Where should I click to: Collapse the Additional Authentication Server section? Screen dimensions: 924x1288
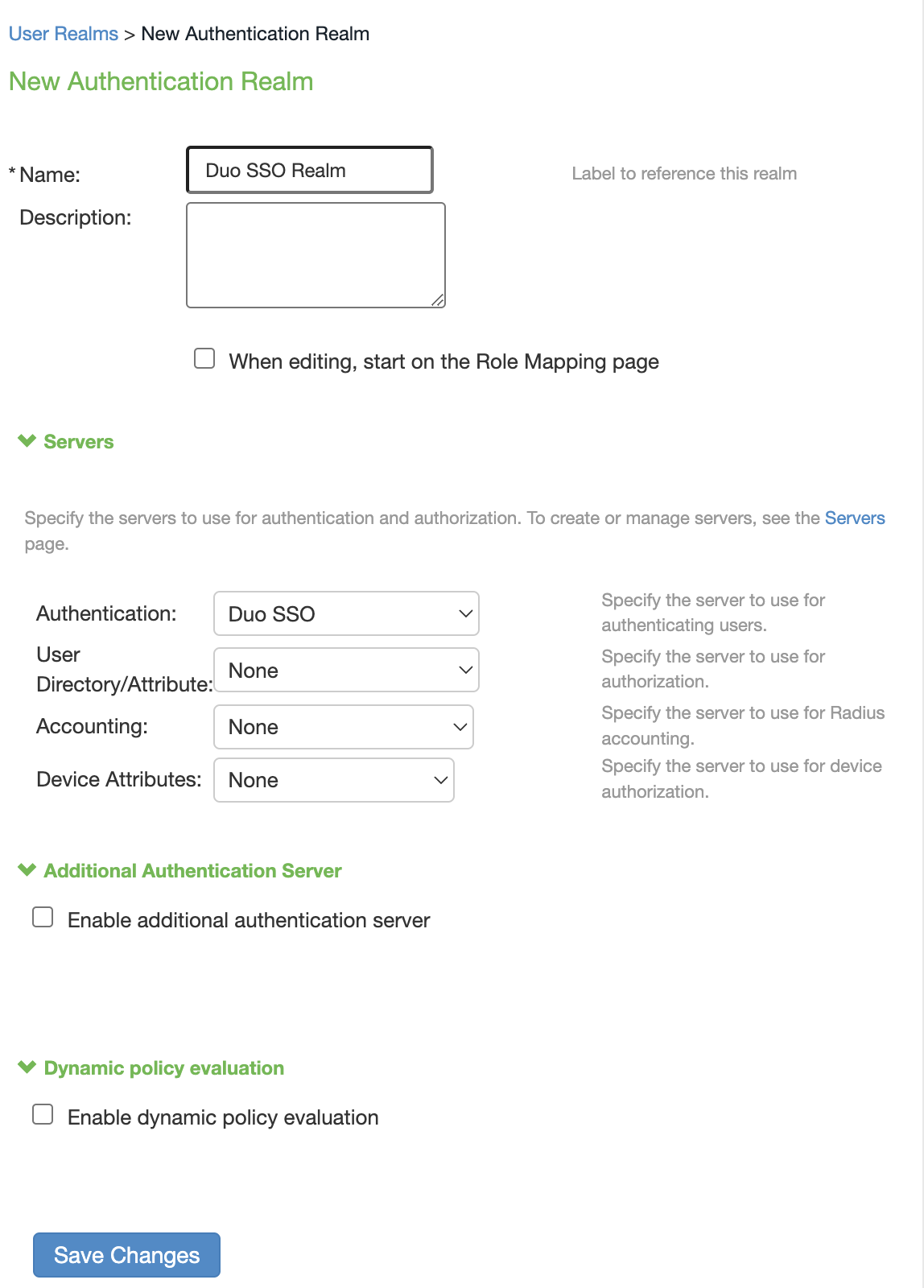click(x=26, y=870)
